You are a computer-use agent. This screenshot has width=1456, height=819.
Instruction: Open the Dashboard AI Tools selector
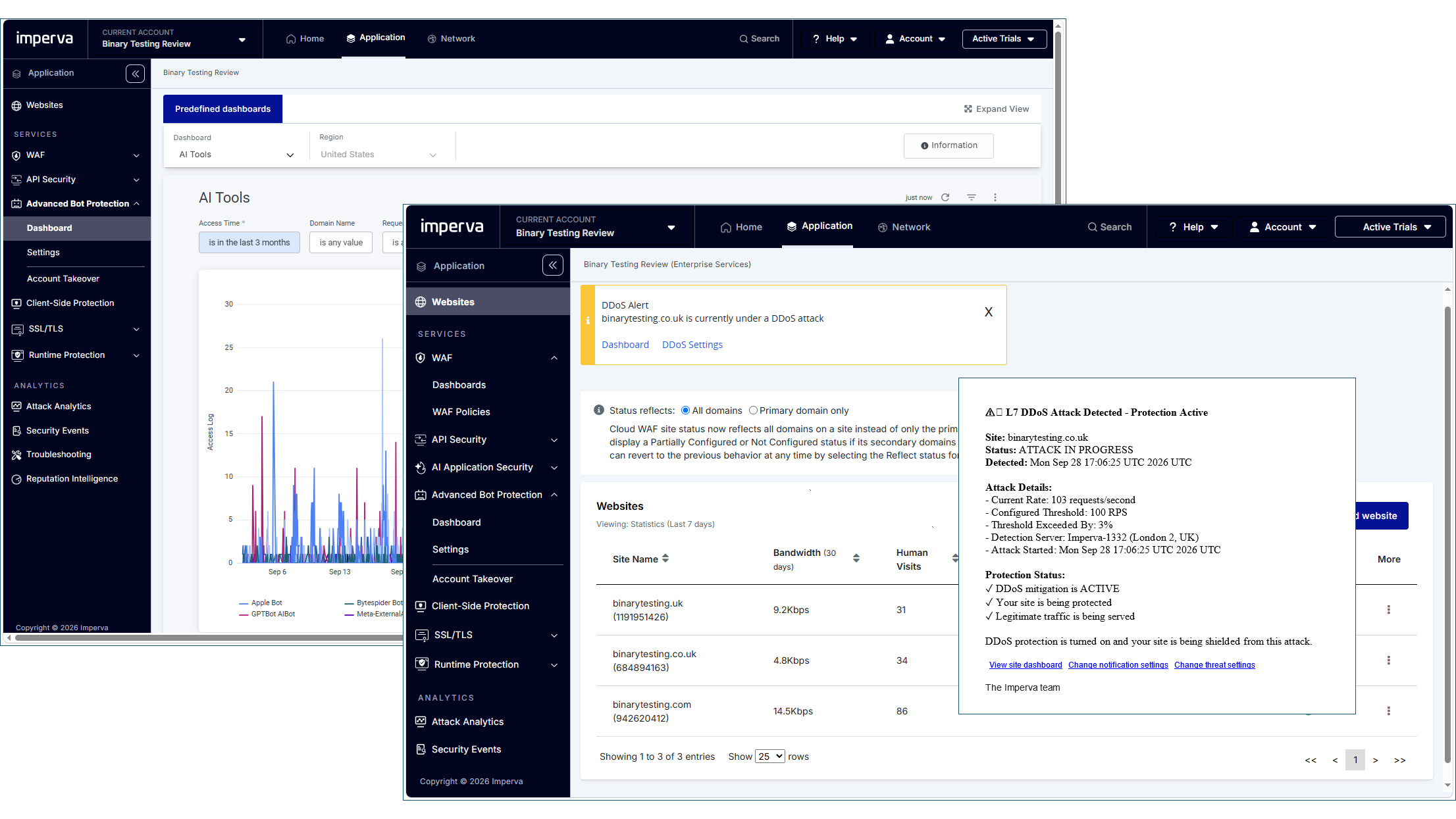236,155
